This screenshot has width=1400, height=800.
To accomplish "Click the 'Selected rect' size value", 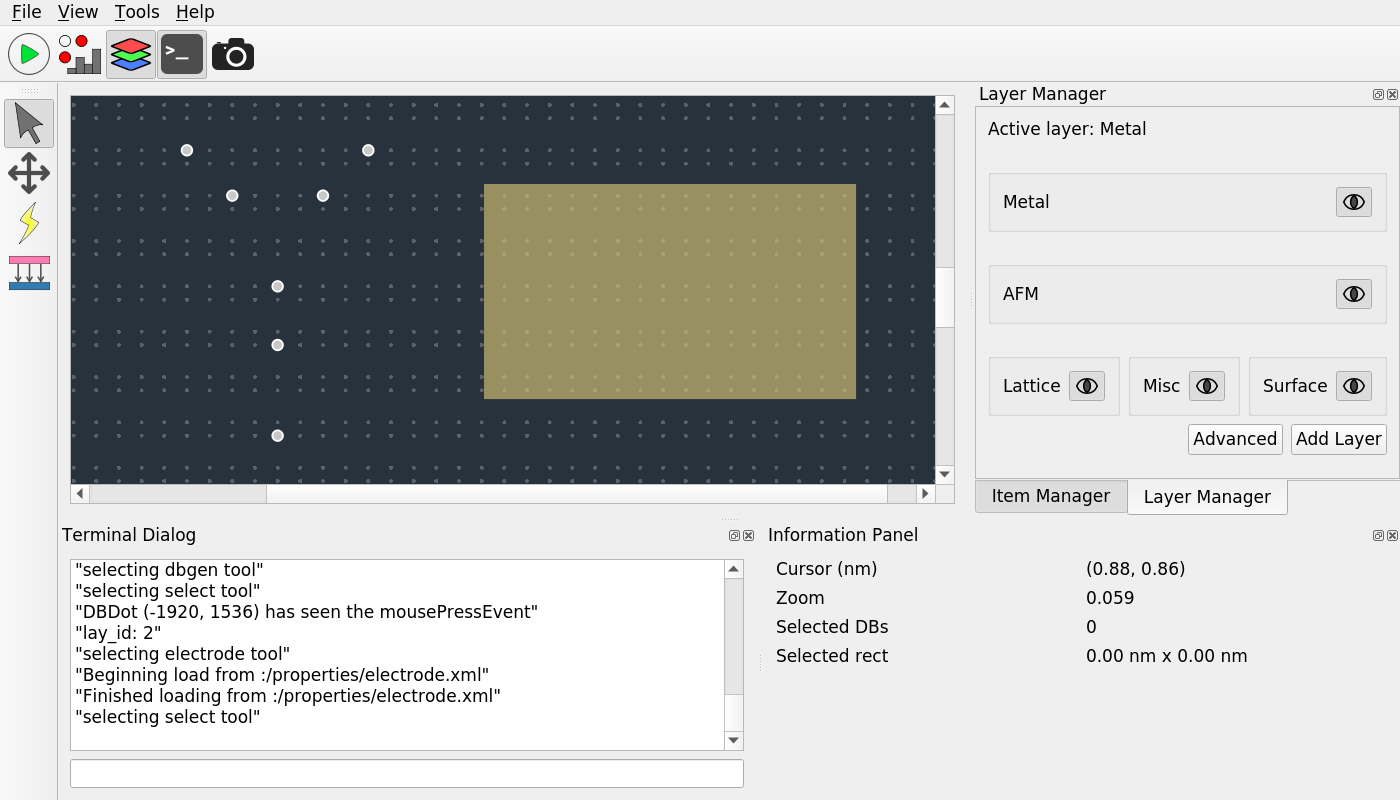I will pos(1167,656).
